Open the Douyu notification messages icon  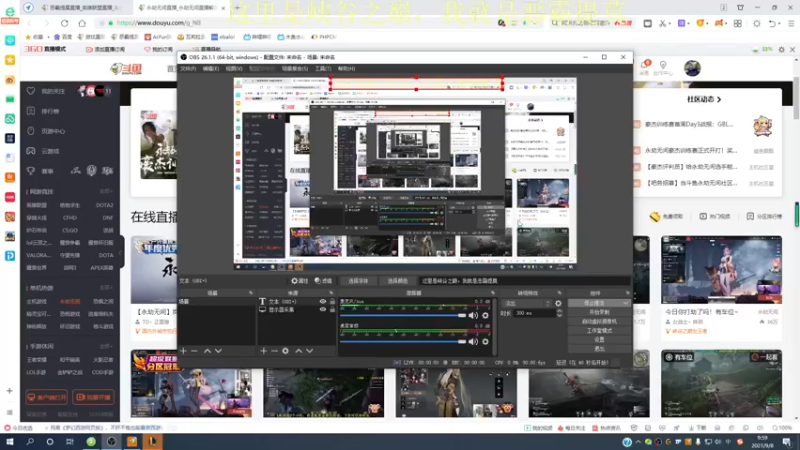(644, 66)
